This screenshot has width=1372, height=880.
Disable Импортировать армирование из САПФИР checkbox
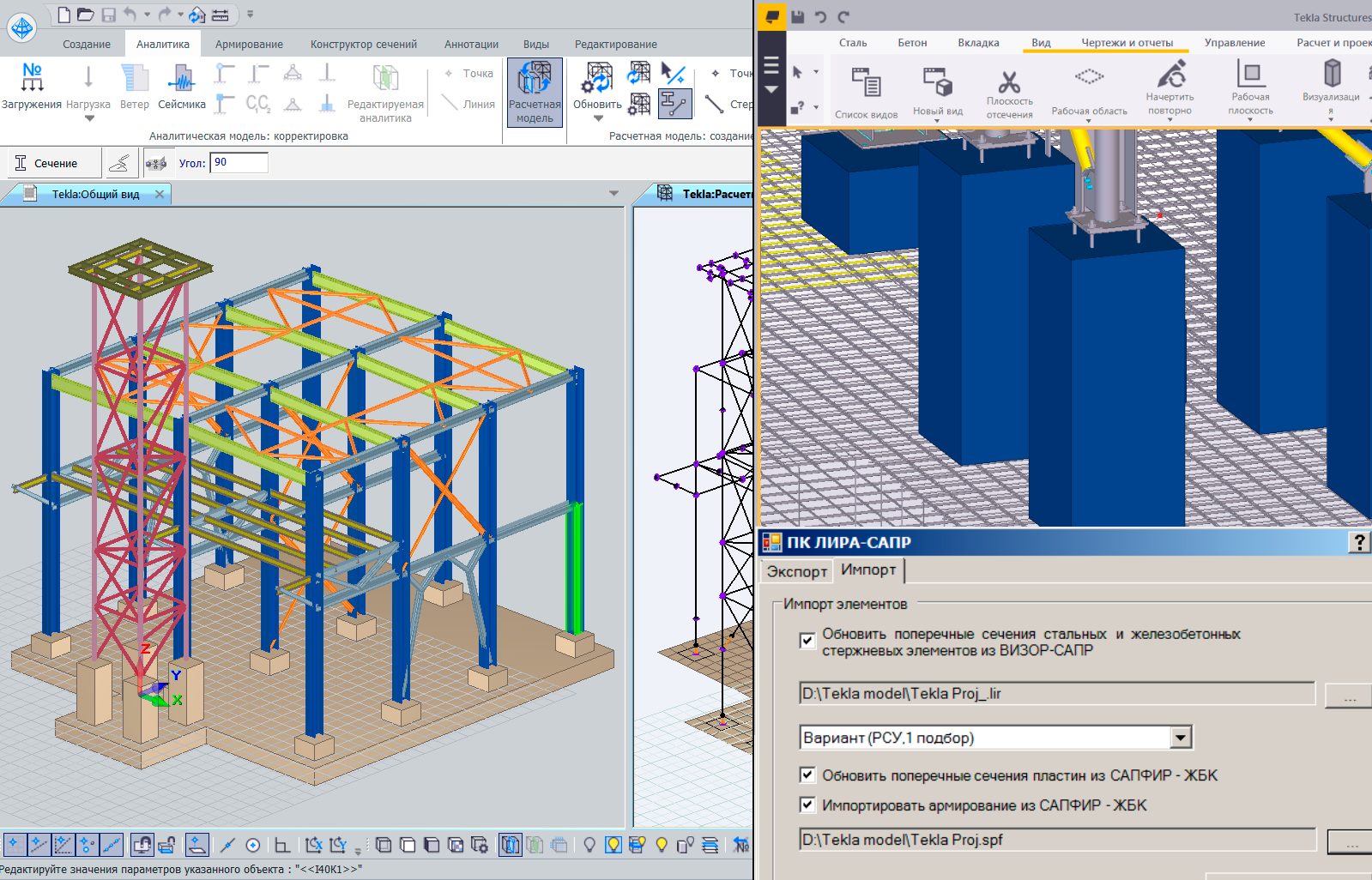[x=807, y=805]
